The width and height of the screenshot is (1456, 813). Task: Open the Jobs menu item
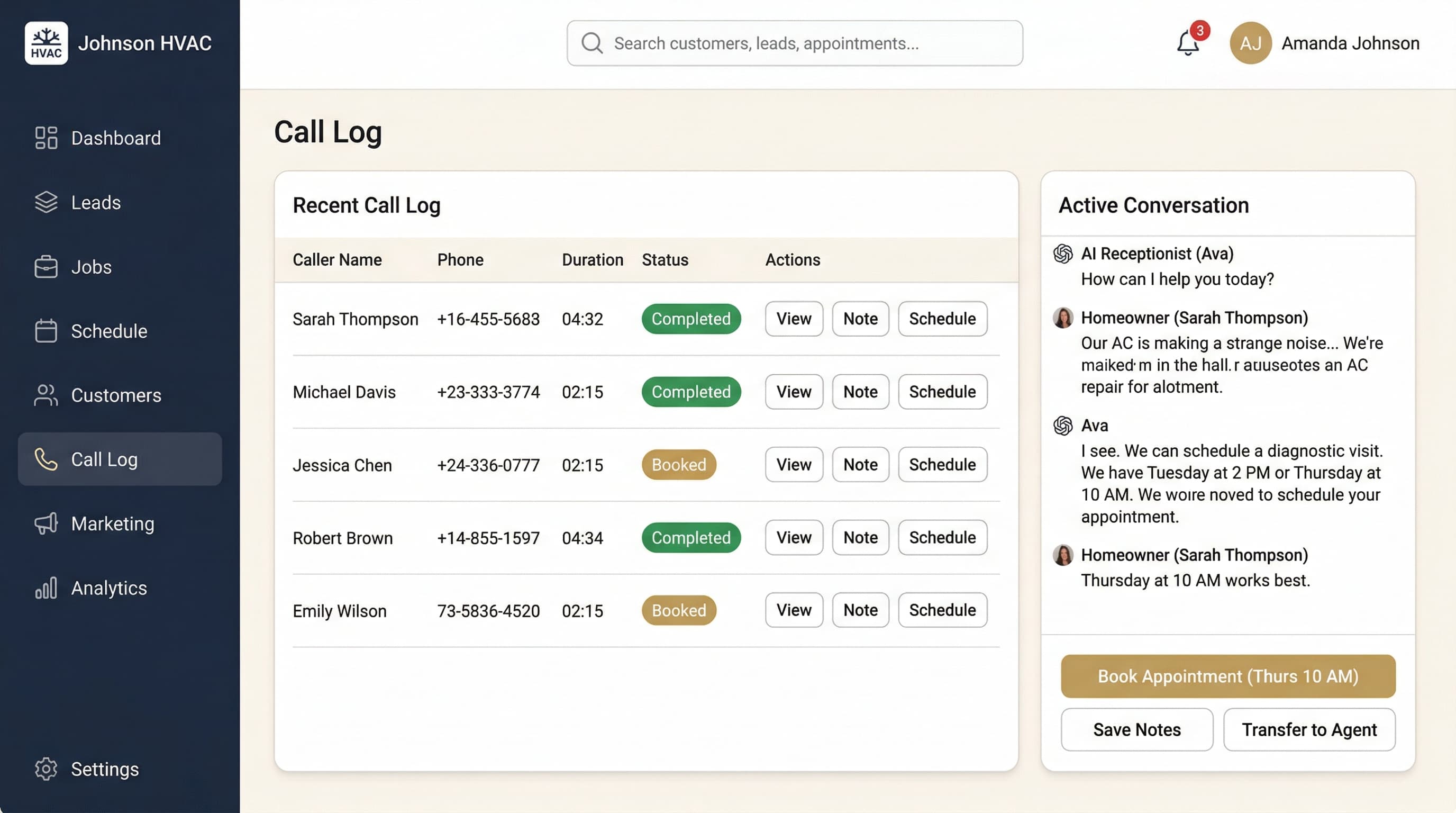click(x=90, y=267)
